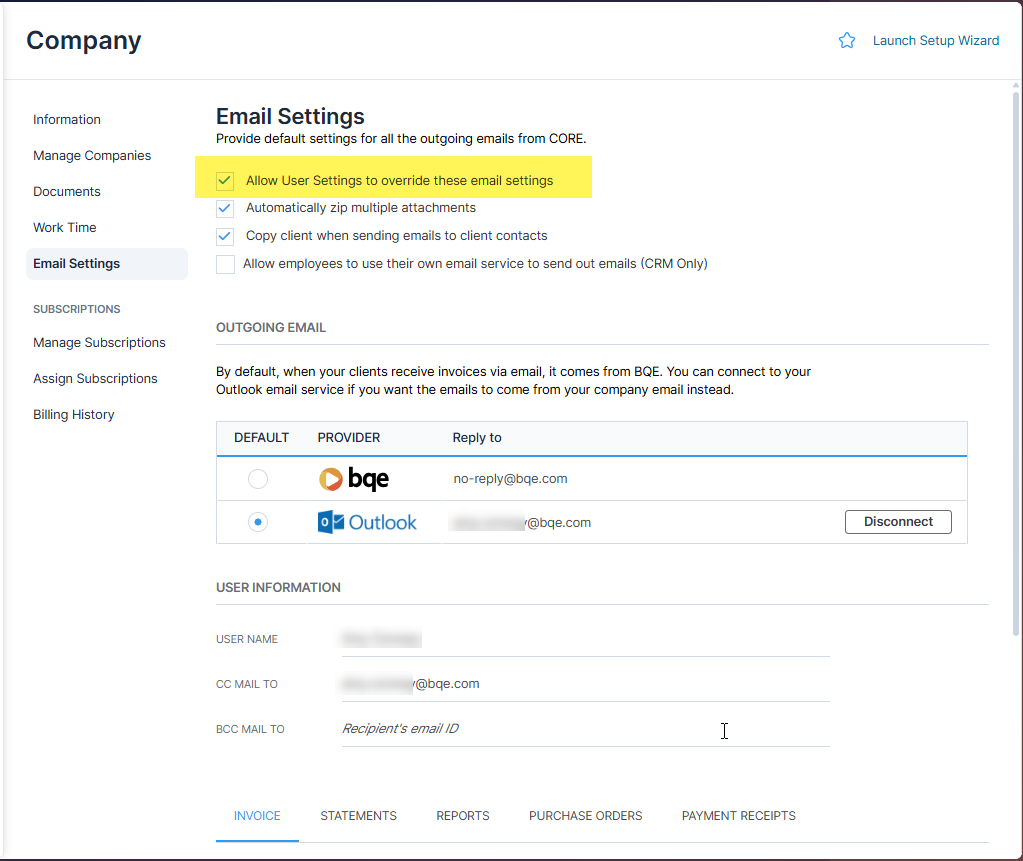Switch to the INVOICE tab
Screen dimensions: 1023x861
(257, 815)
